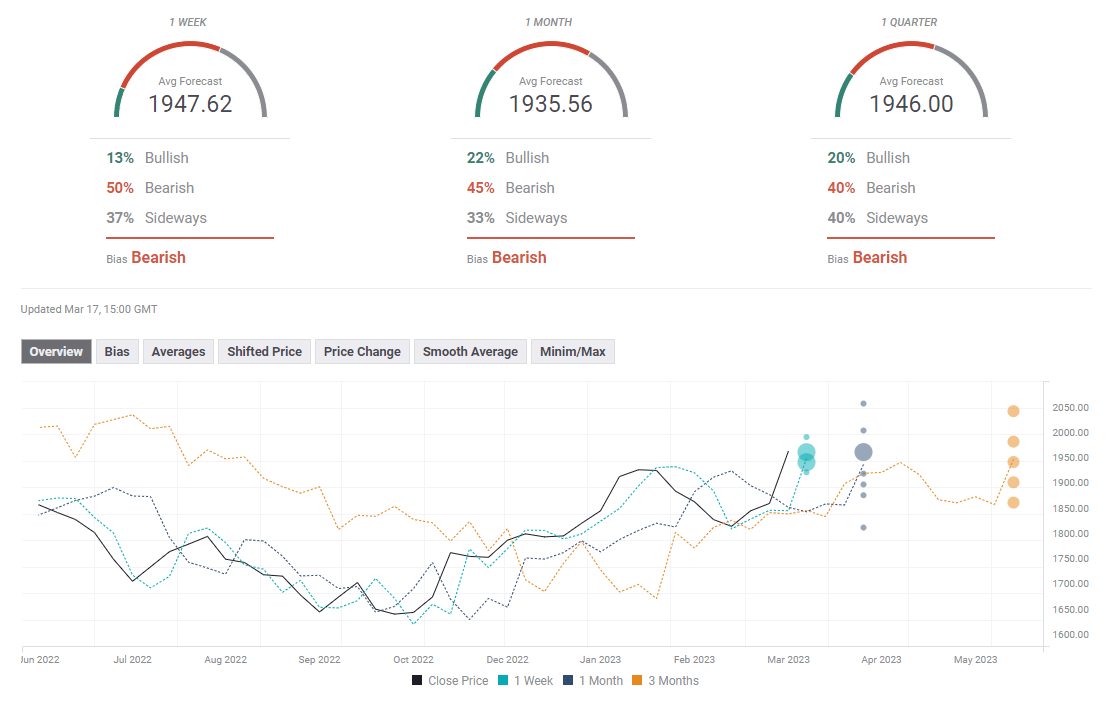Click the lowest small gray dot near 1800
This screenshot has height=702, width=1116.
[x=863, y=527]
